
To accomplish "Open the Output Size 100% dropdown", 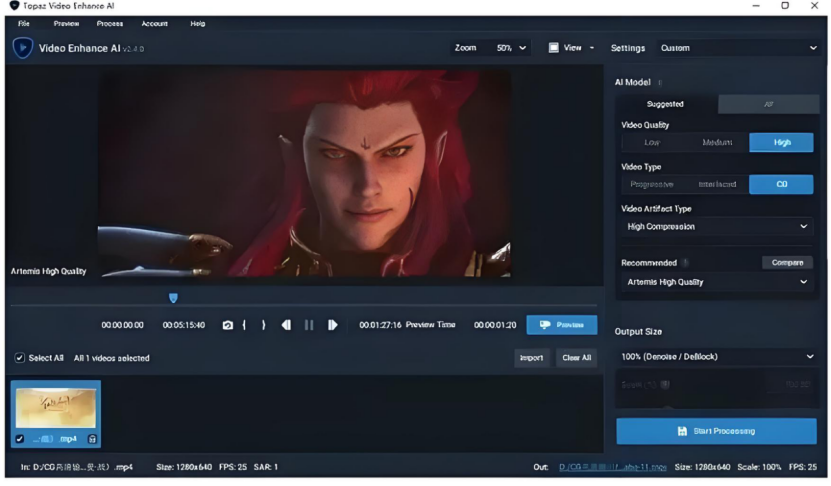I will tap(717, 357).
